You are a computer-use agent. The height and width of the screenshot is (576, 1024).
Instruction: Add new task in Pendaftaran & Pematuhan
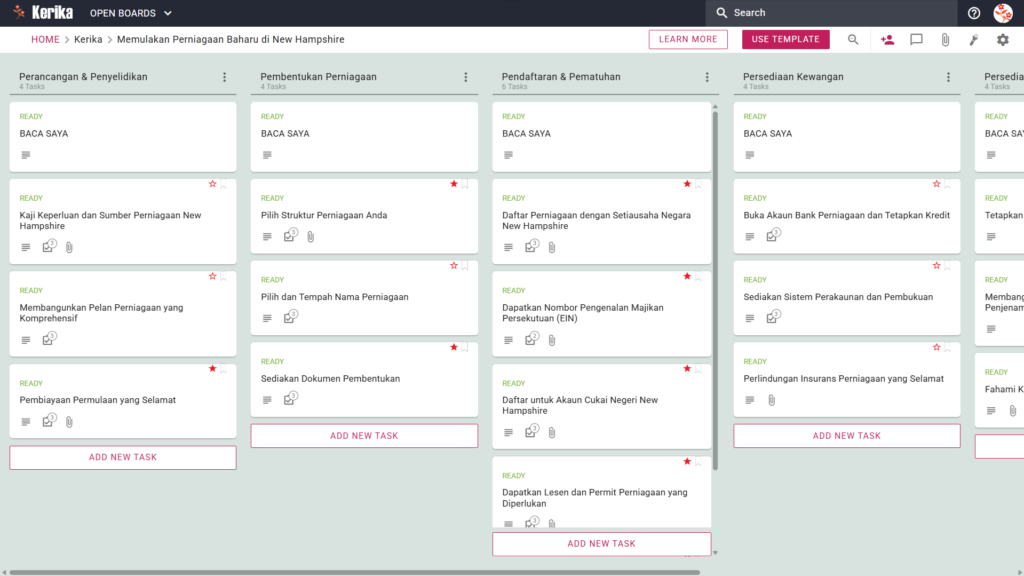tap(601, 543)
